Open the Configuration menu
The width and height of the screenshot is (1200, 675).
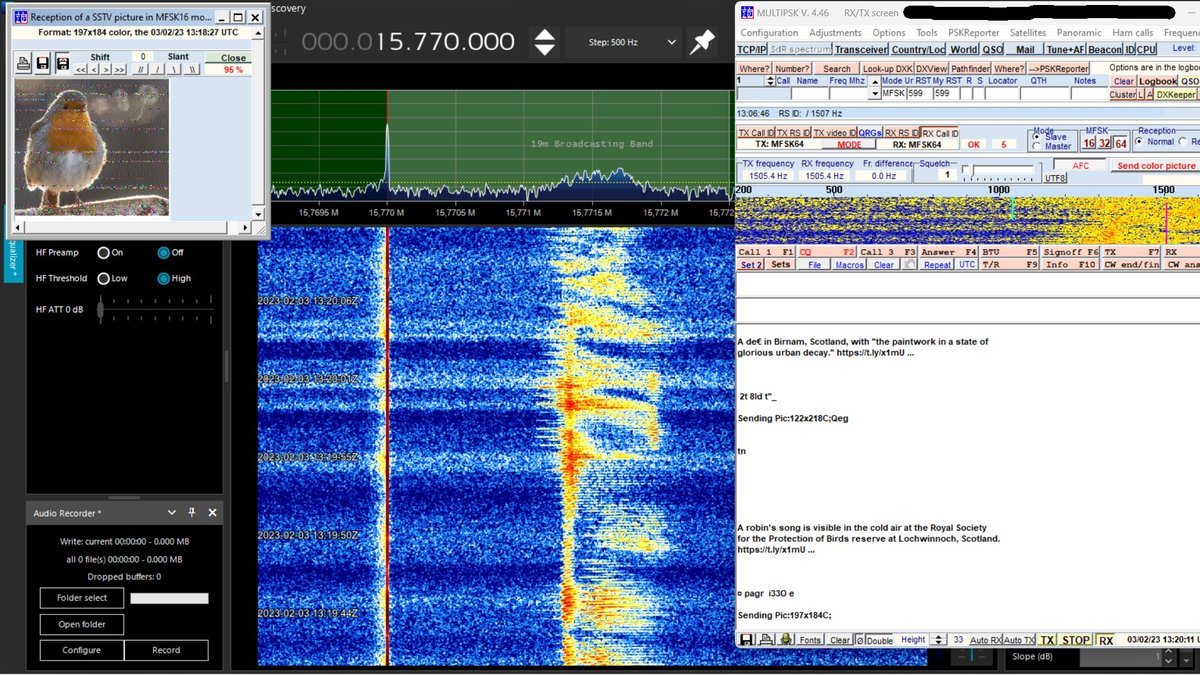pos(769,33)
